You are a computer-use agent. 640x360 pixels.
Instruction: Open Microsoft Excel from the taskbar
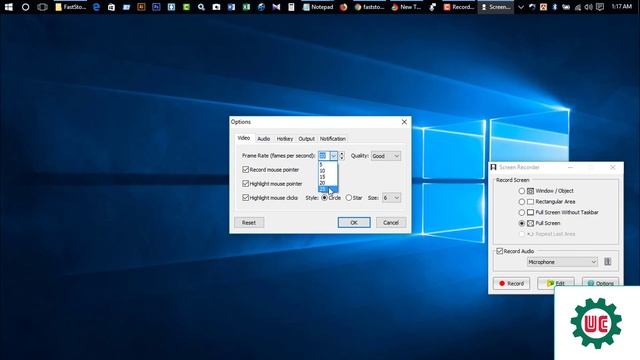click(246, 7)
